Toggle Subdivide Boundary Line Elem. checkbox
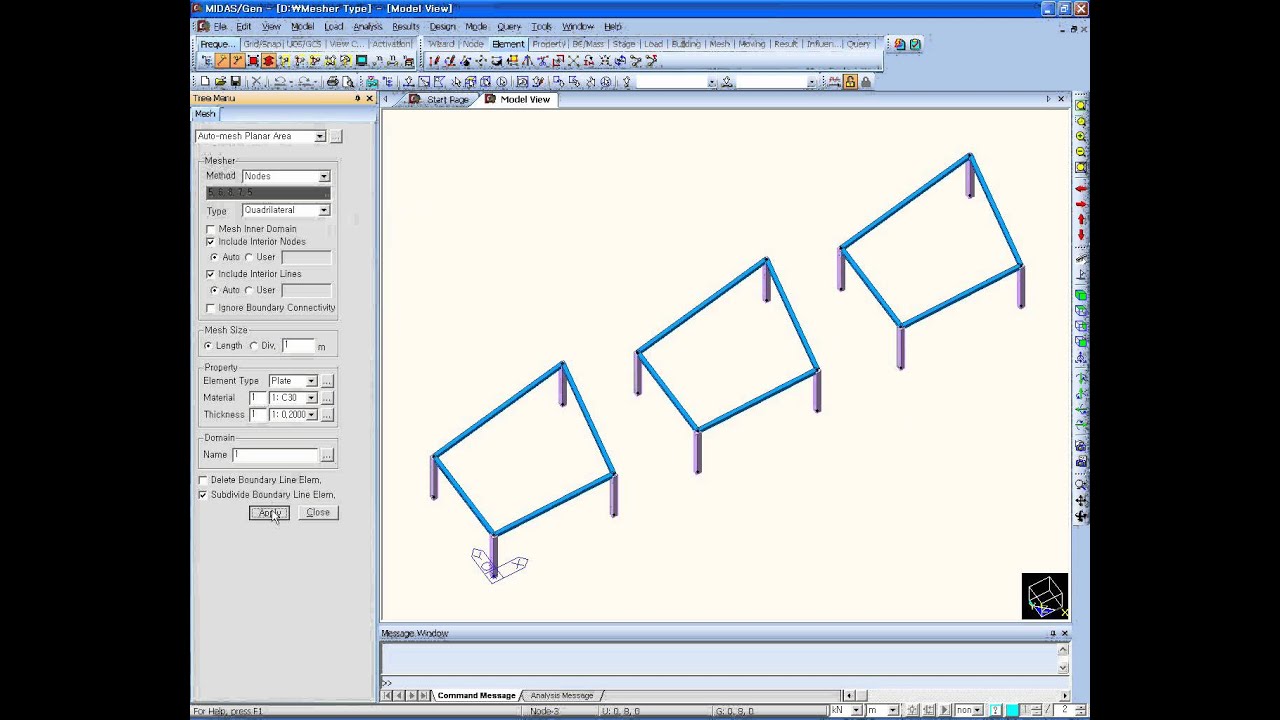The width and height of the screenshot is (1280, 720). pos(203,495)
